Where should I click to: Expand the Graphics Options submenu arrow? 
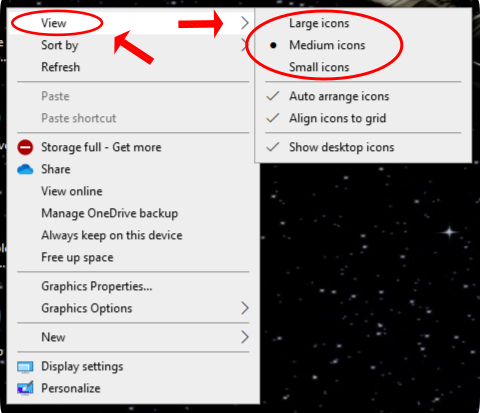click(x=245, y=308)
